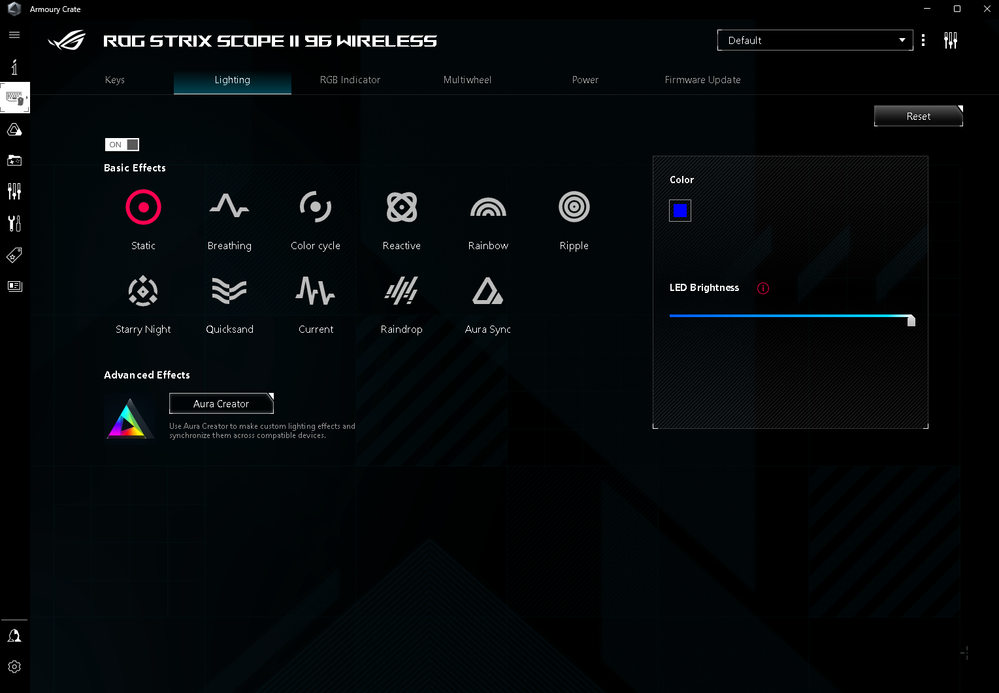Image resolution: width=999 pixels, height=693 pixels.
Task: Select the Quicksand lighting effect
Action: point(229,304)
